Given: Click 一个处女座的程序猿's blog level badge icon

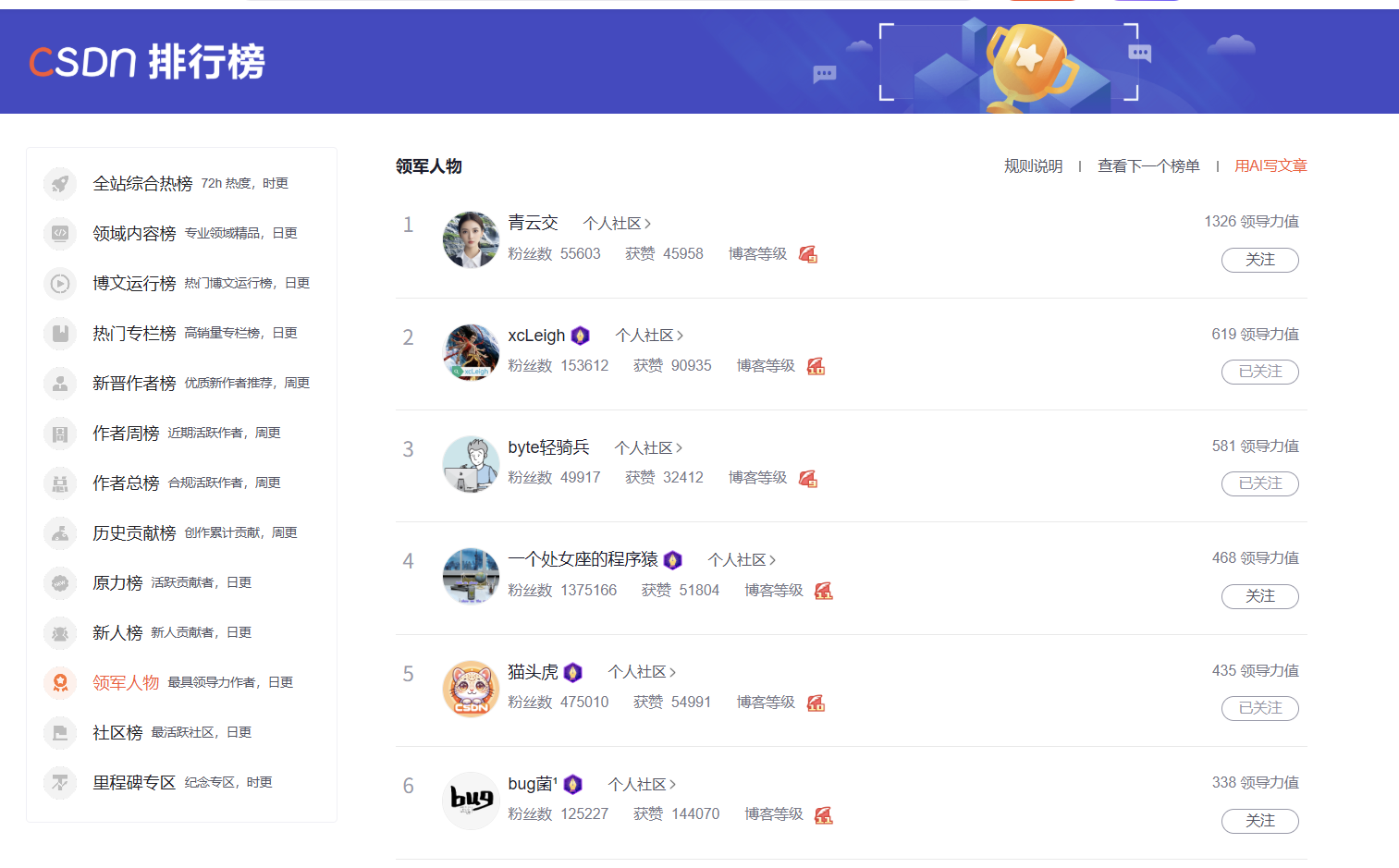Looking at the screenshot, I should (824, 591).
